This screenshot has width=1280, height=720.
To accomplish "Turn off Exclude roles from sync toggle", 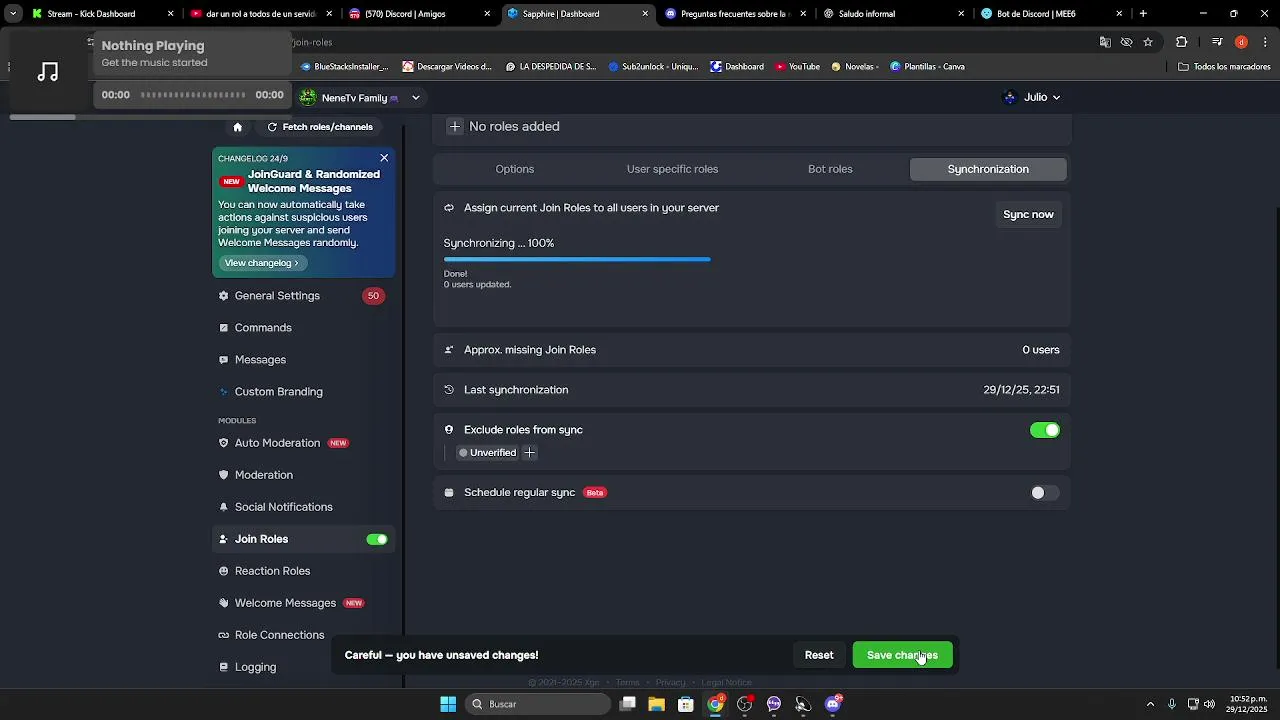I will tap(1045, 430).
